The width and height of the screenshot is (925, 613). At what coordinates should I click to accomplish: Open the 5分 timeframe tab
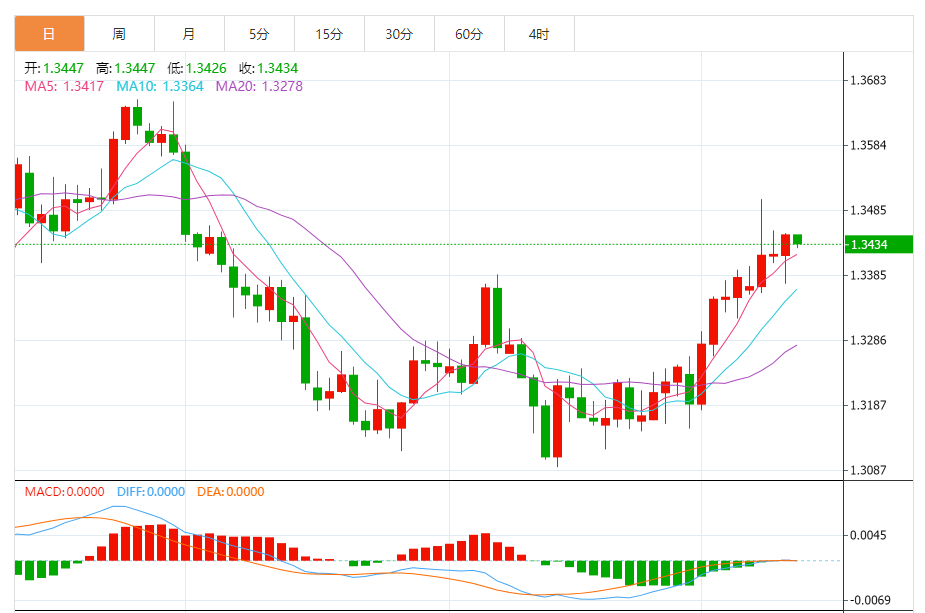259,34
